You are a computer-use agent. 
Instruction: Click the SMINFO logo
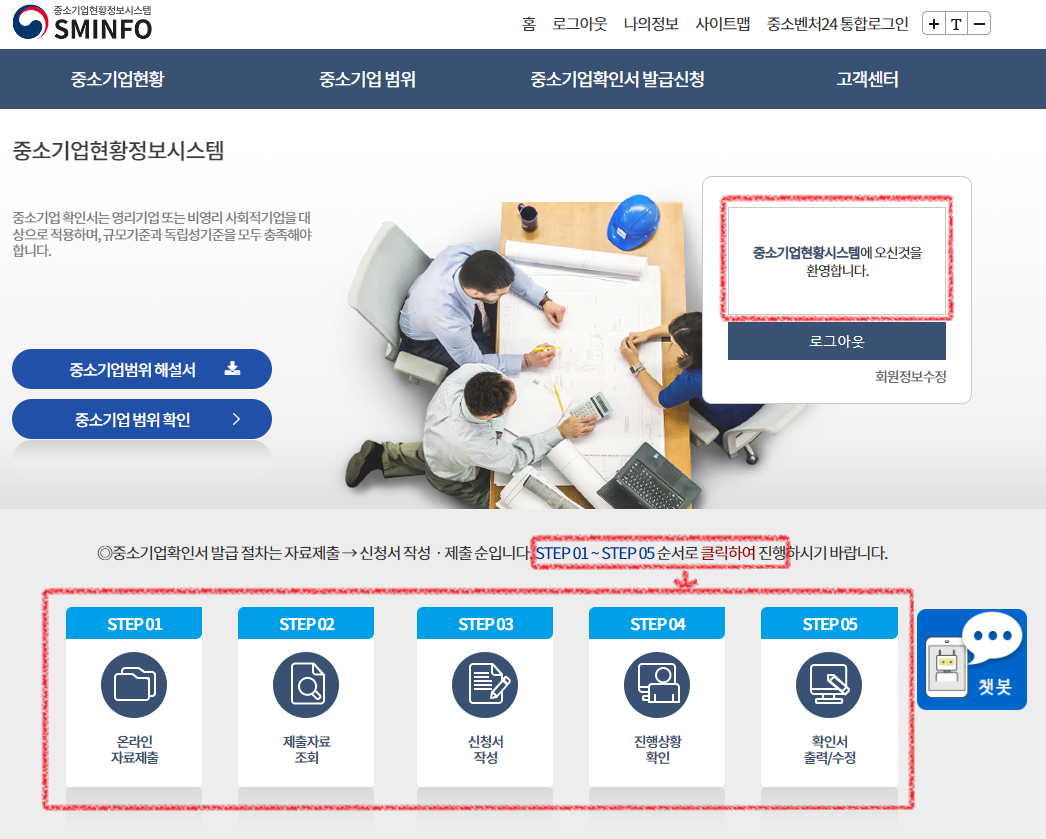[83, 23]
